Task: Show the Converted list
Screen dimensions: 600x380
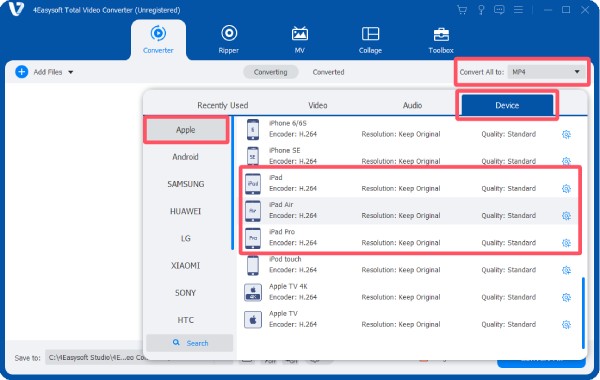Action: click(328, 72)
